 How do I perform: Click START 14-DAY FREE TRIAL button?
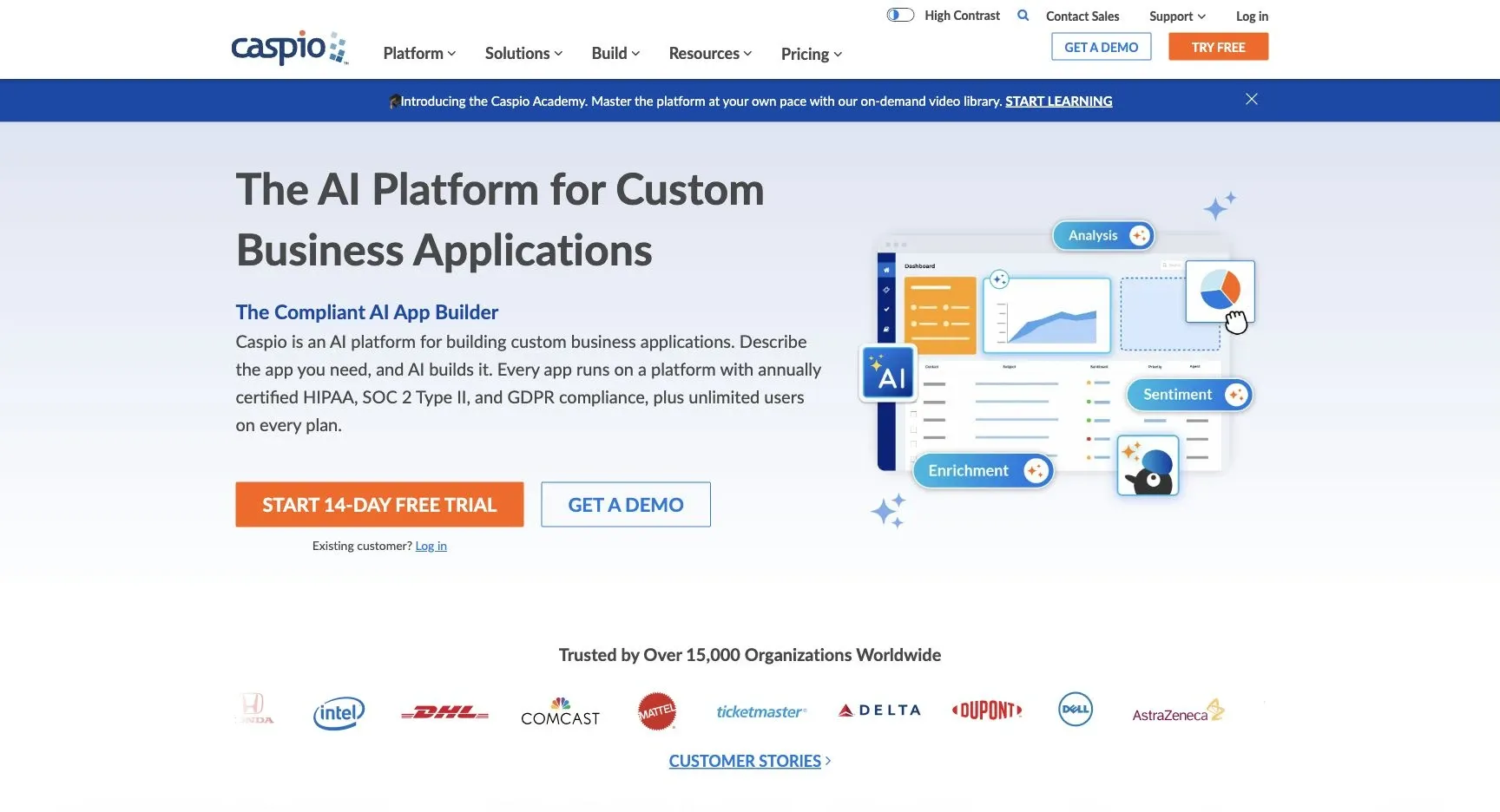(x=379, y=505)
